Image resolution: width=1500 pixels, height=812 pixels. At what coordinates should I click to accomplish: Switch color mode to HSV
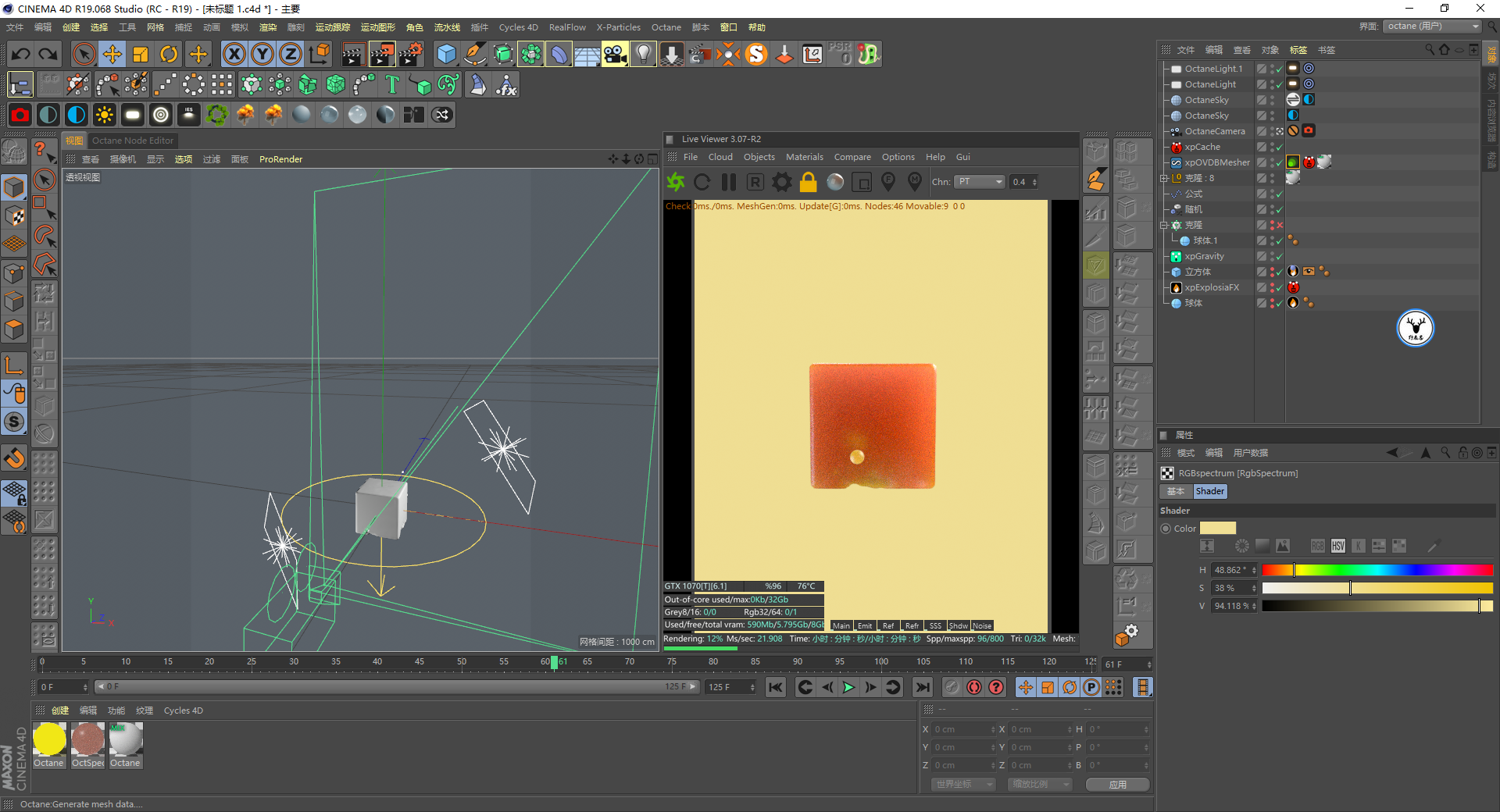1338,546
